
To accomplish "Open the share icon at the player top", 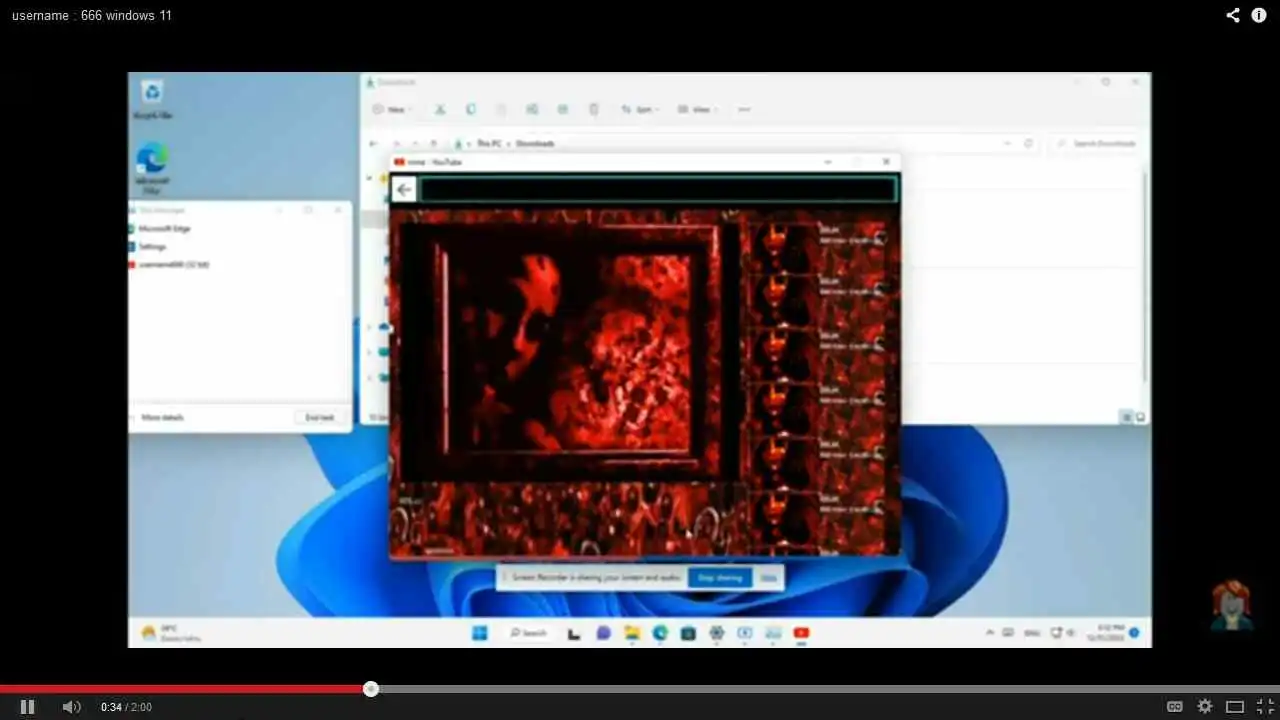I will click(1233, 15).
